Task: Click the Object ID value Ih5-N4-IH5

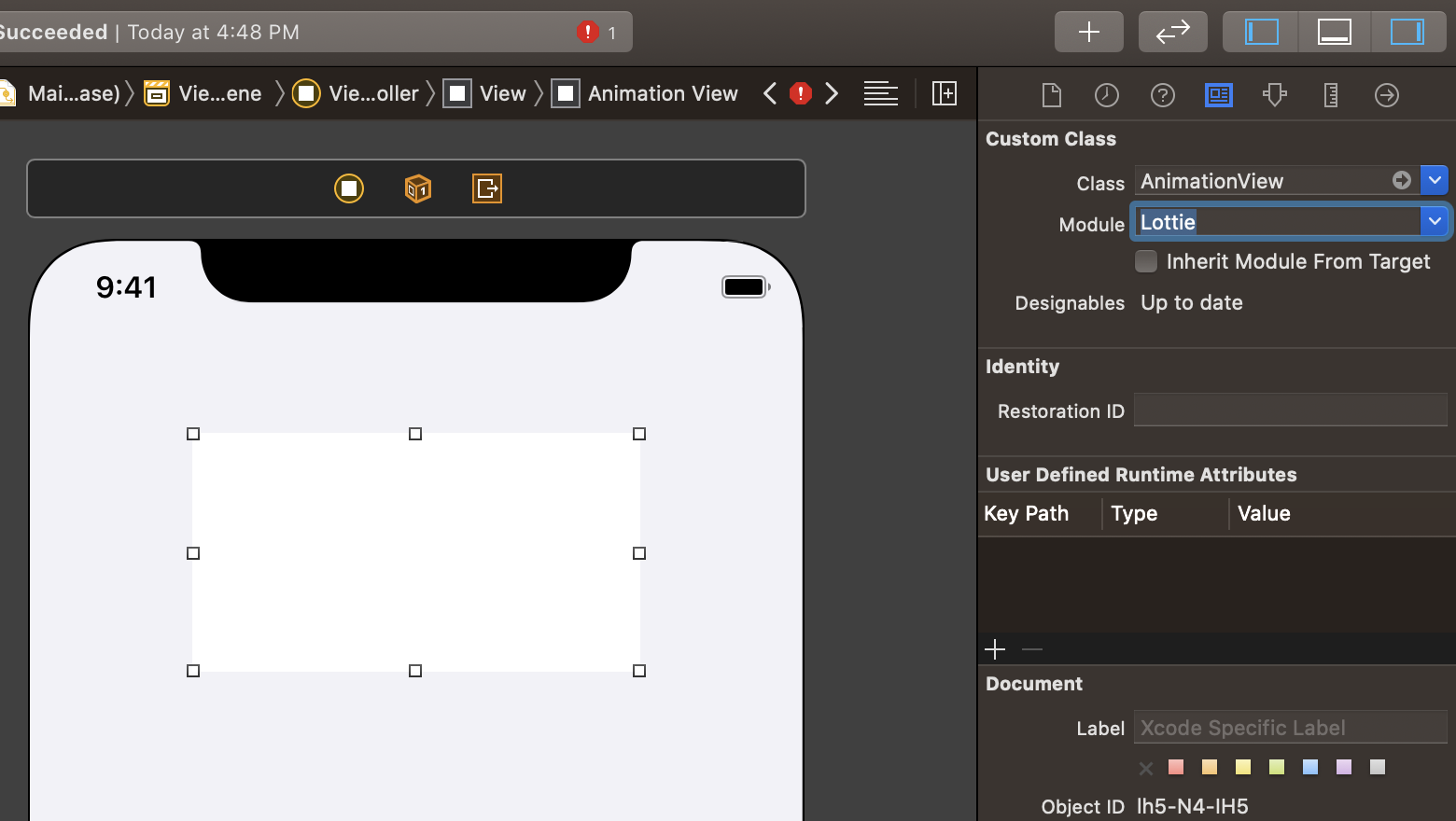Action: pos(1192,807)
